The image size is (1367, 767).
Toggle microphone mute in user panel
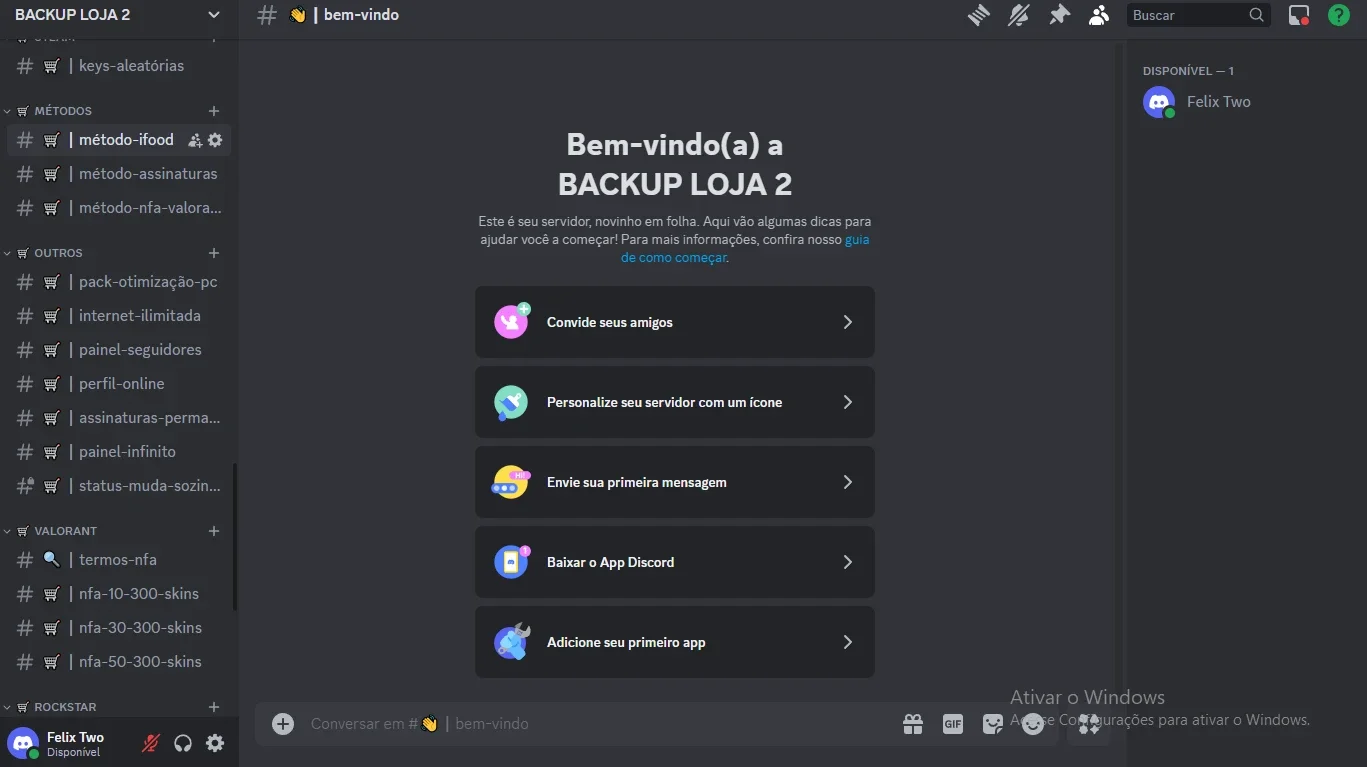tap(151, 743)
